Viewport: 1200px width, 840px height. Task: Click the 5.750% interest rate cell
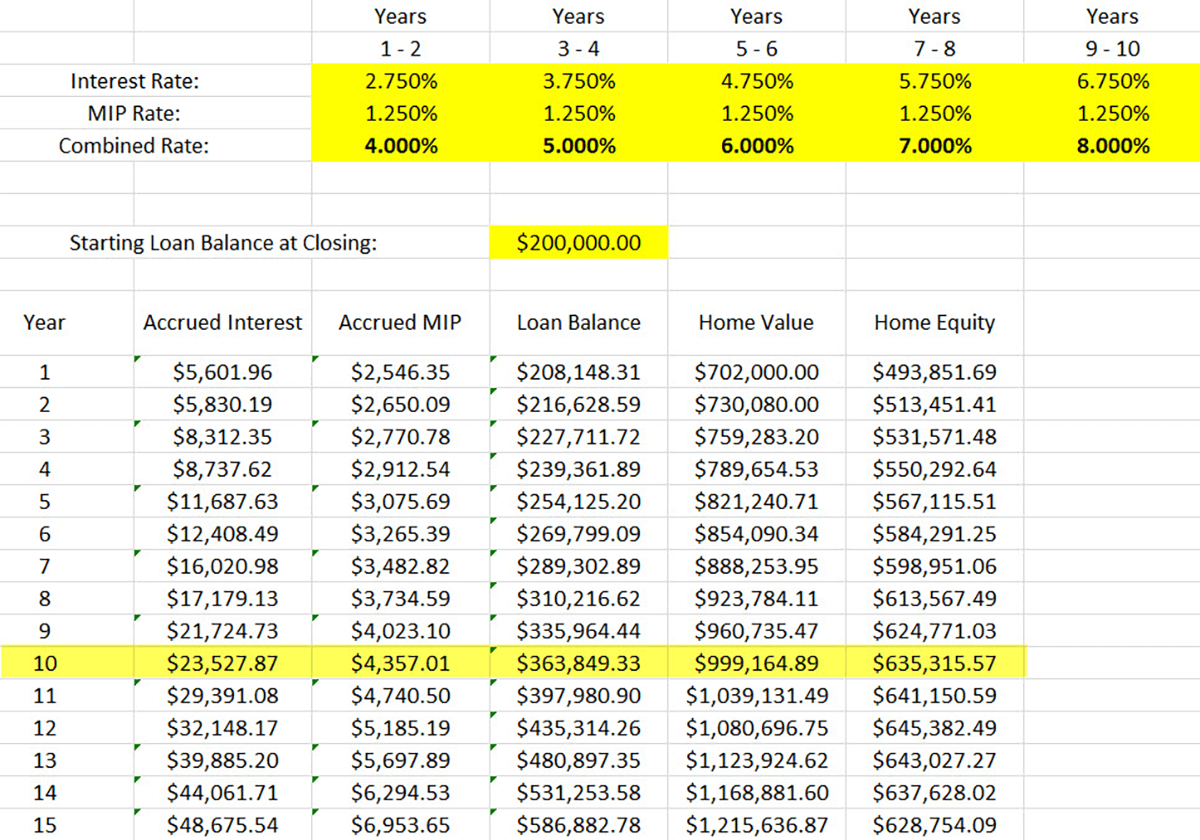934,82
